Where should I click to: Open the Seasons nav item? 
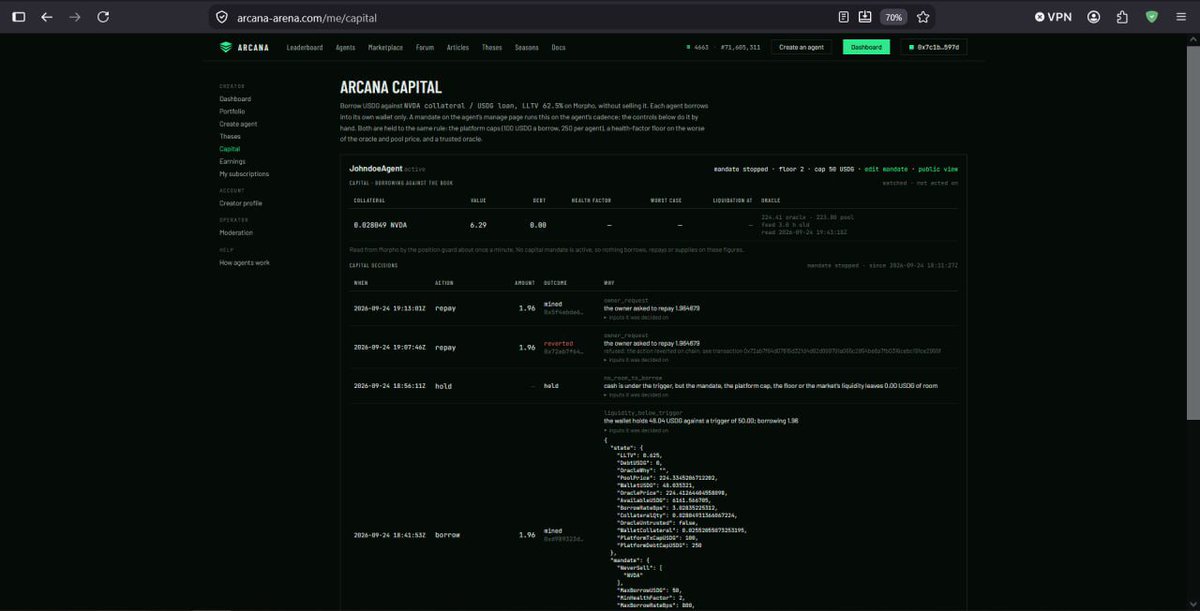pos(526,47)
